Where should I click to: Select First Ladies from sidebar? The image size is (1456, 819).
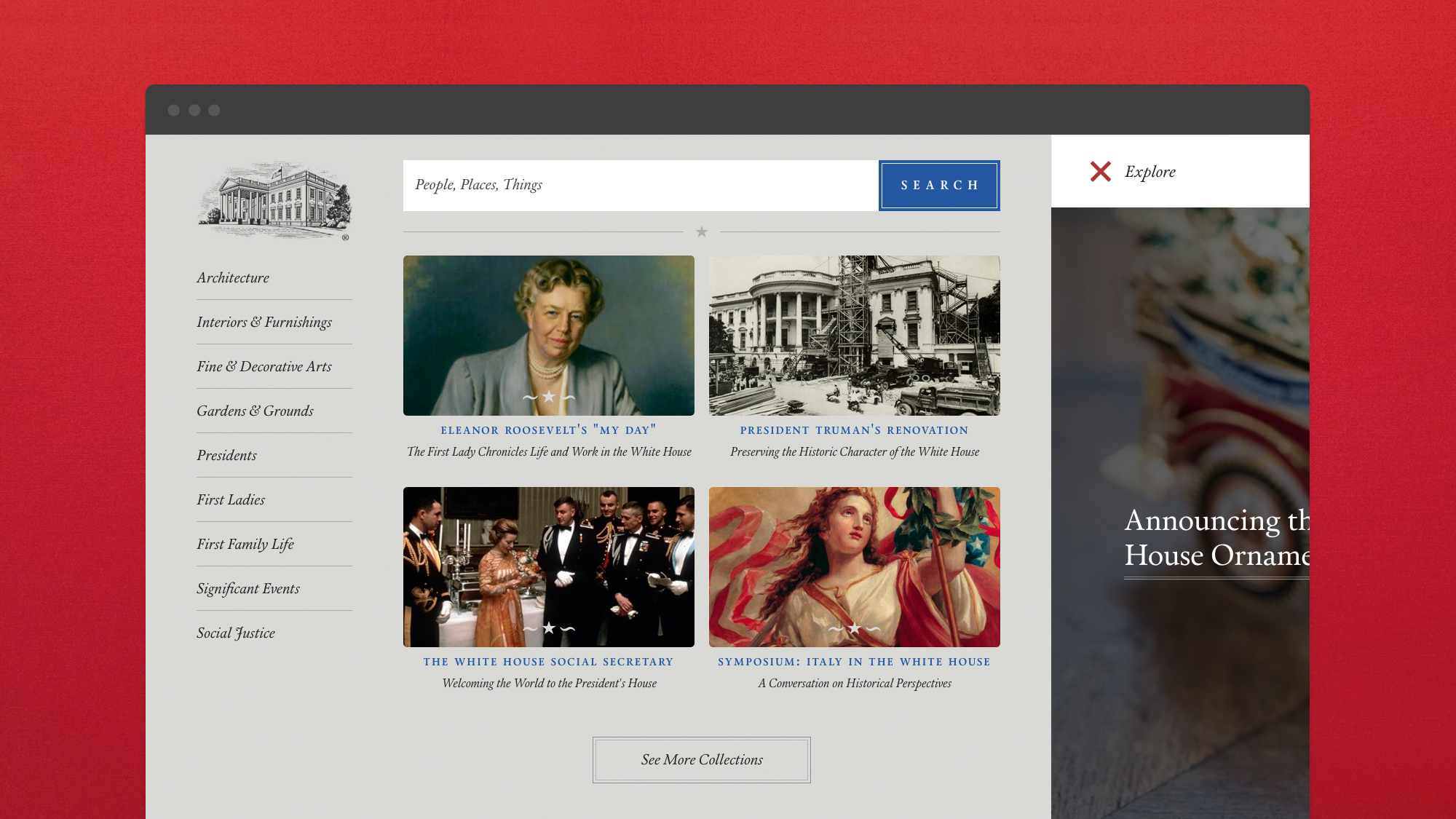coord(231,500)
